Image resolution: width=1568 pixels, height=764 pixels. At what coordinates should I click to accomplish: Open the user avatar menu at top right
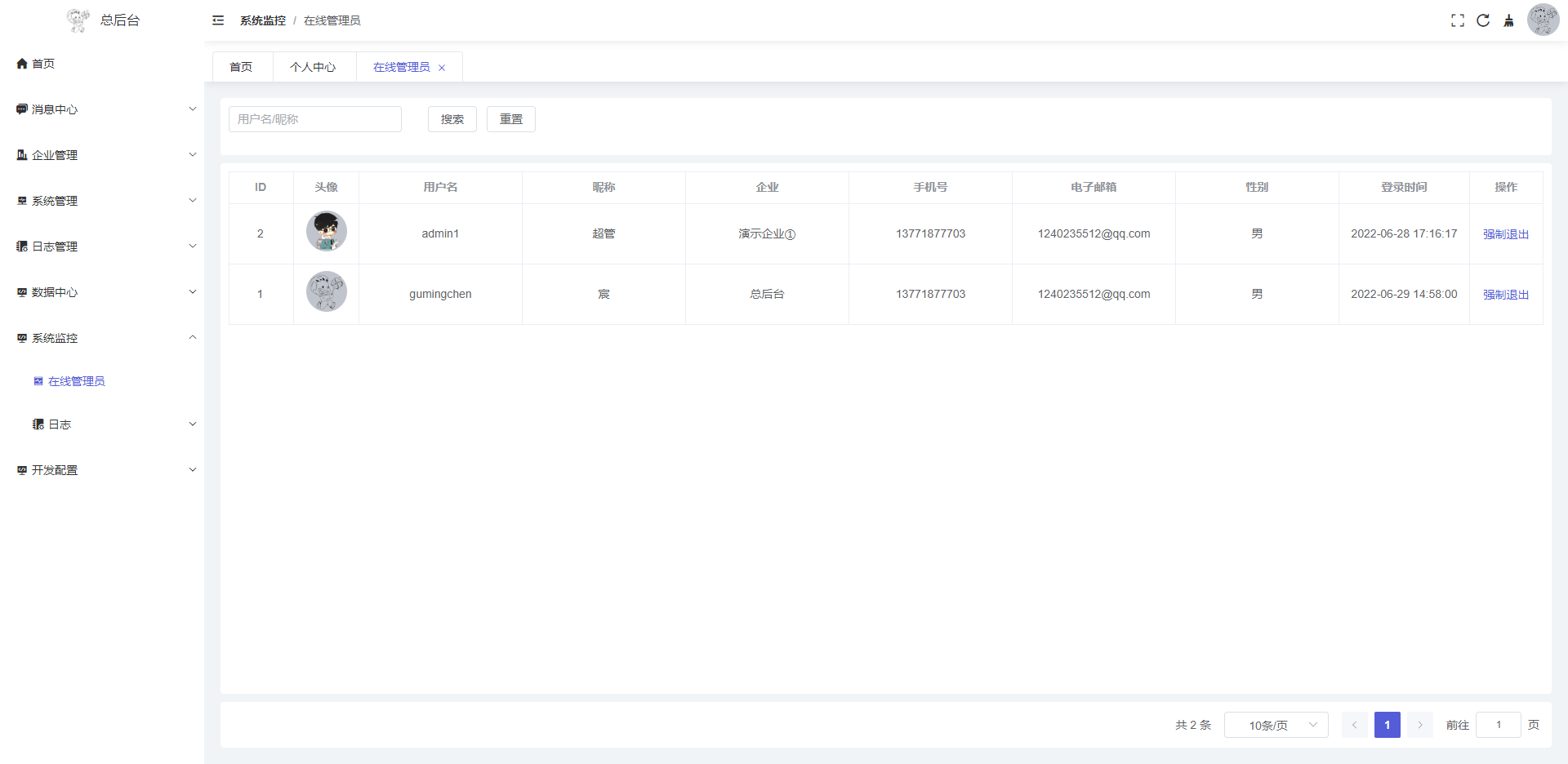click(x=1543, y=20)
